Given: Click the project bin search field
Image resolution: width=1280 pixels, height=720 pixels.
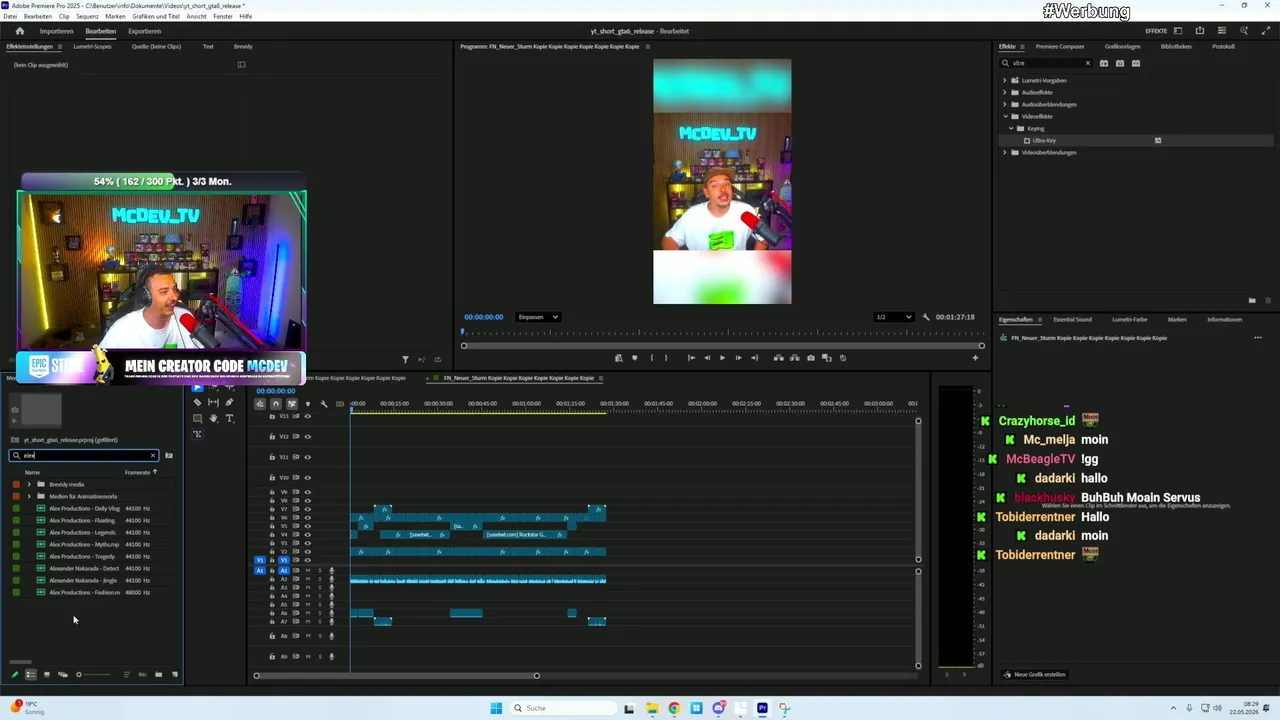Looking at the screenshot, I should coord(84,455).
